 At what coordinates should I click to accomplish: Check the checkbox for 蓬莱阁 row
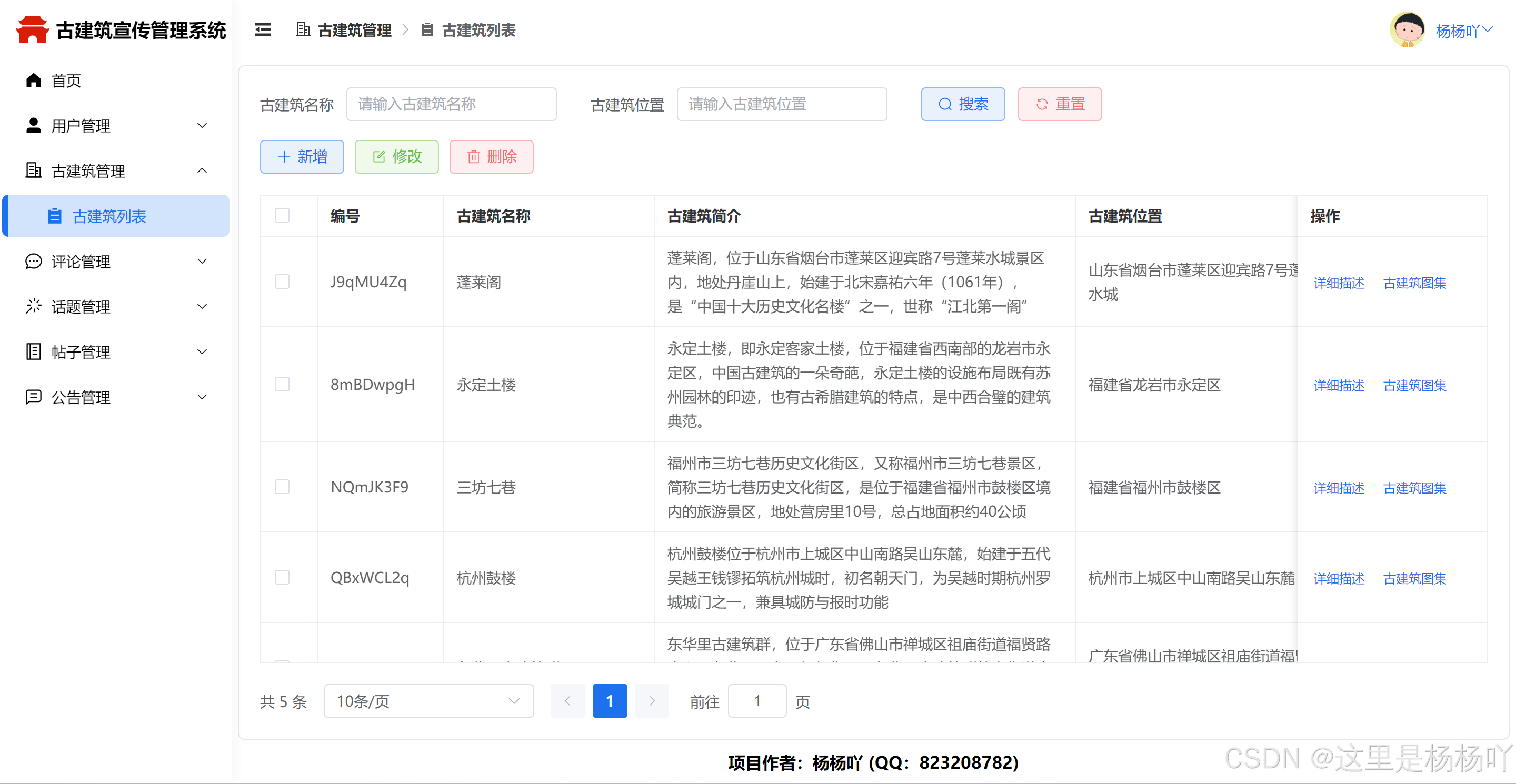[x=283, y=282]
